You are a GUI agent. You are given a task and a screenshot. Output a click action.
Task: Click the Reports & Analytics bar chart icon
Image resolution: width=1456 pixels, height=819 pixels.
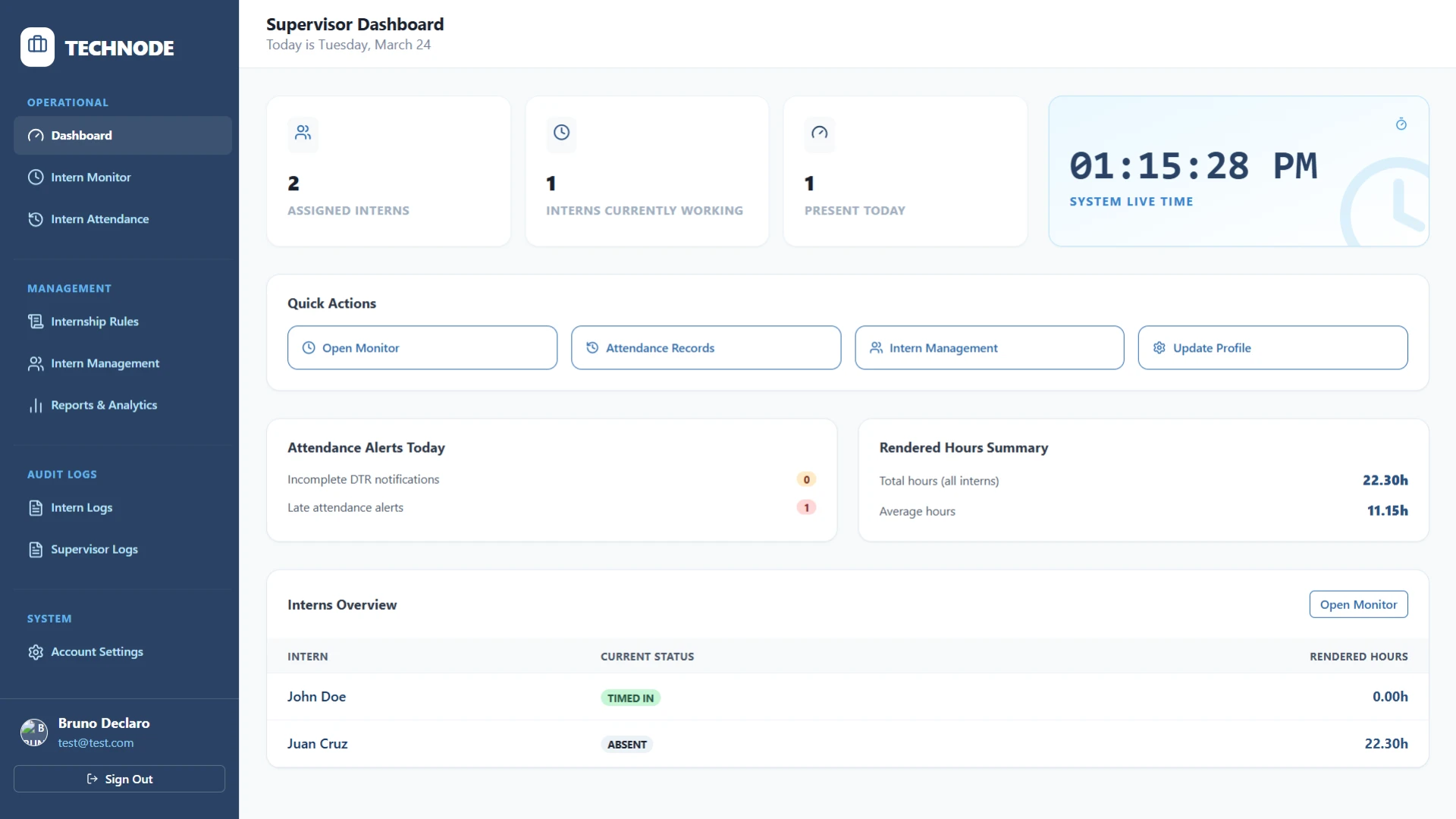pos(36,406)
